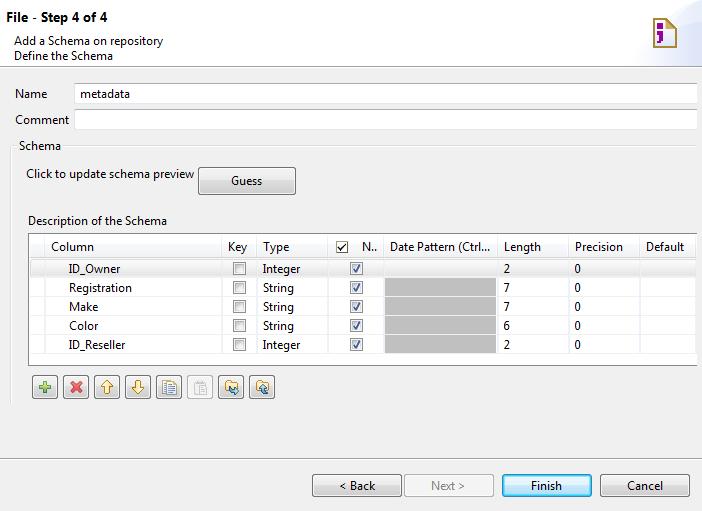702x511 pixels.
Task: Uncheck Nullable checkbox for Registration row
Action: pyautogui.click(x=357, y=288)
